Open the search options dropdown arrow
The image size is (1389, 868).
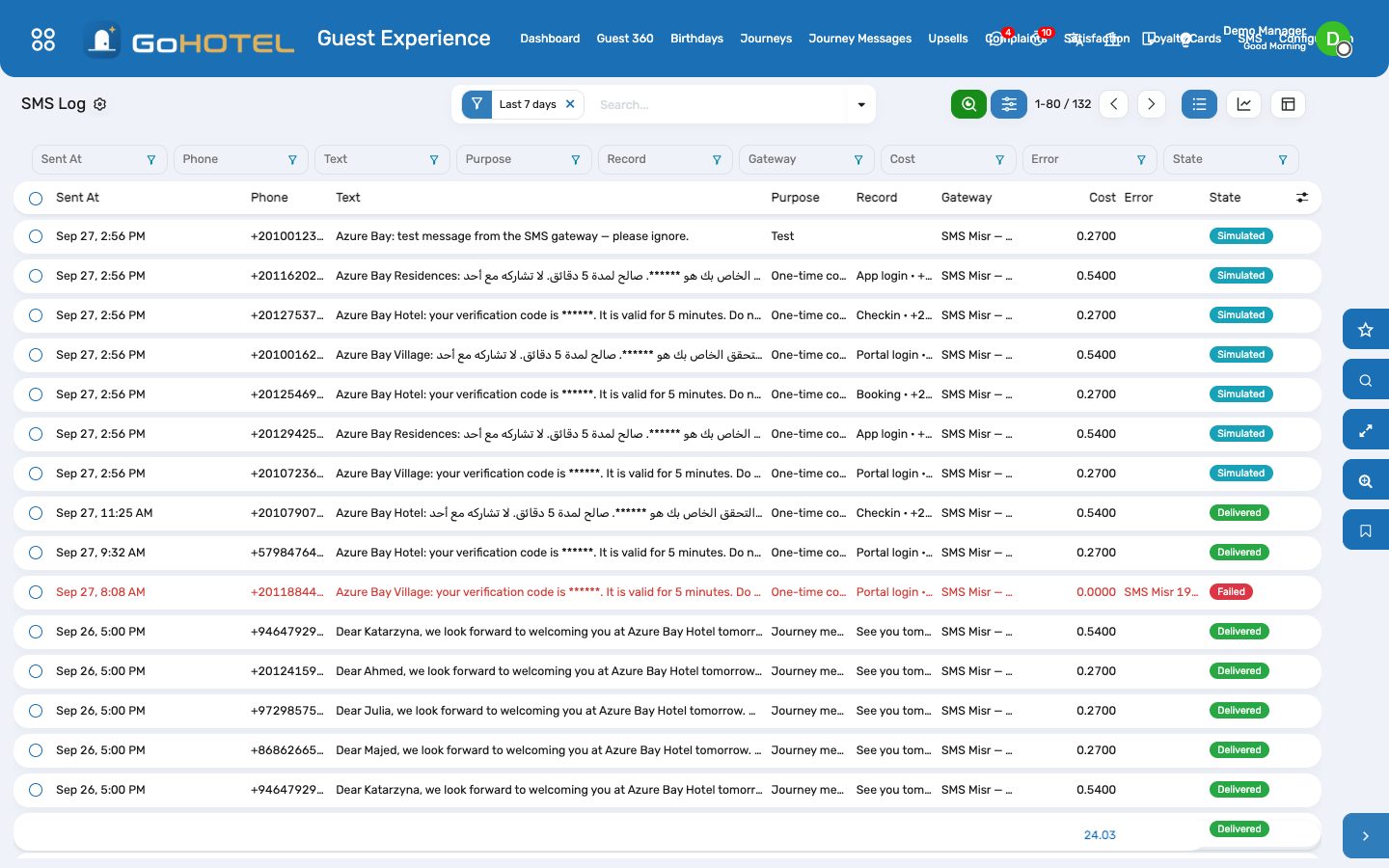(x=861, y=104)
